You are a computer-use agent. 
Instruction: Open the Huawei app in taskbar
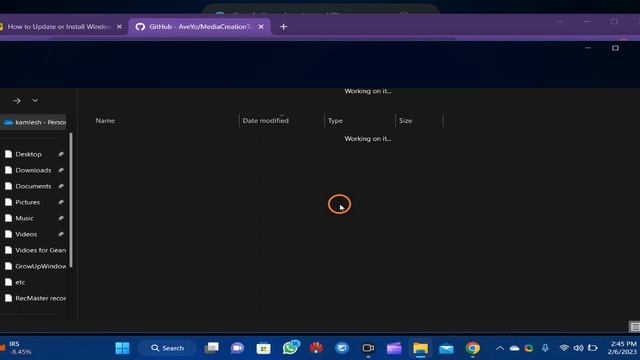point(316,348)
